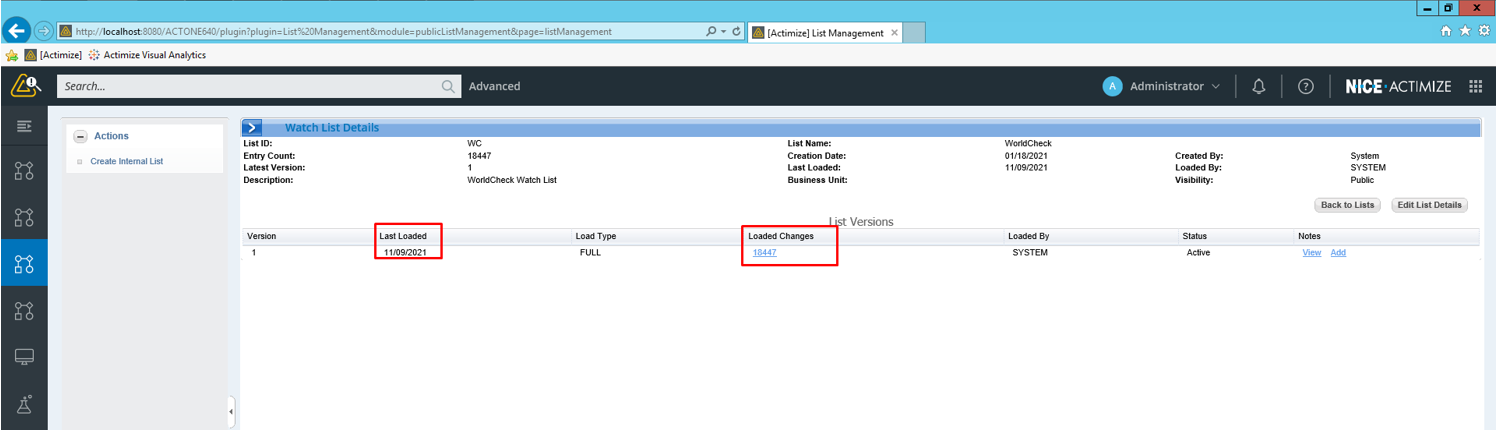Click the Notes column header
Viewport: 1496px width, 433px height.
[x=1309, y=236]
